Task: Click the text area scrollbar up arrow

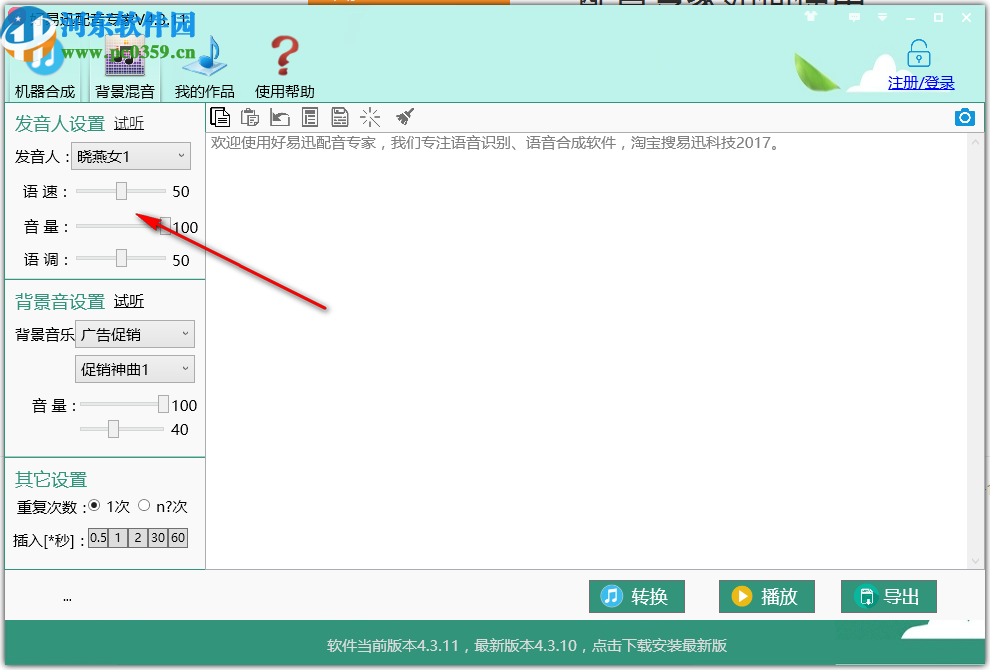Action: pos(975,143)
